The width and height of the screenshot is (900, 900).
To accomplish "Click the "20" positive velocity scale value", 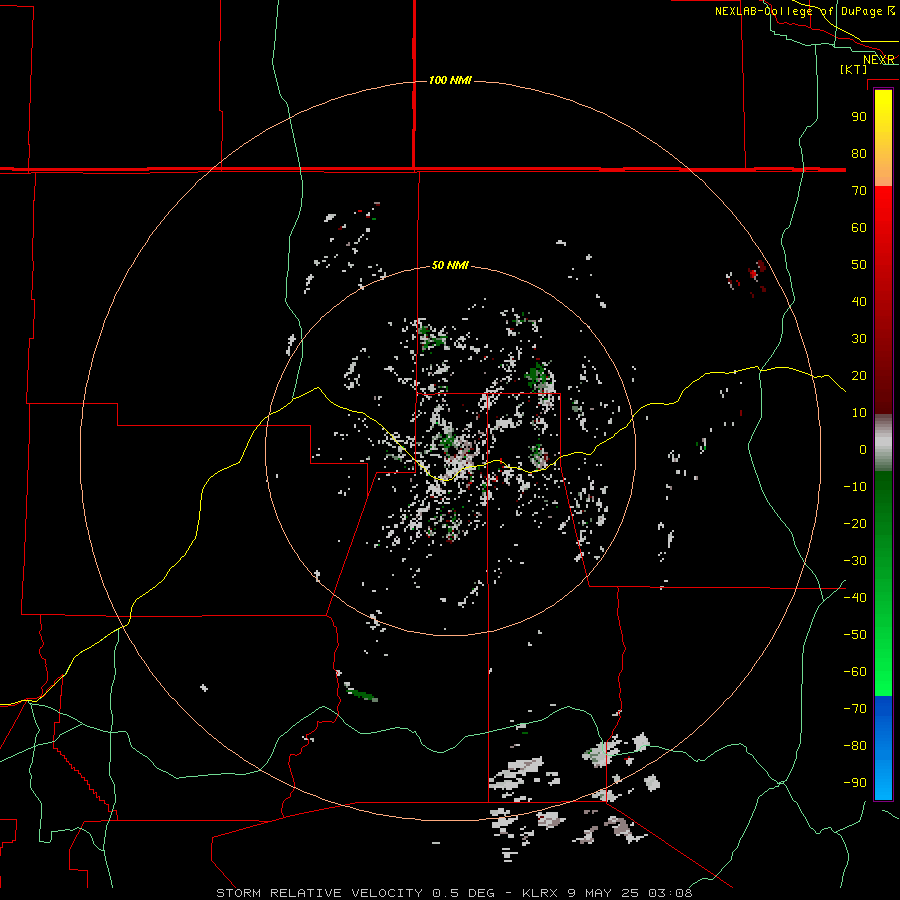I will click(859, 375).
